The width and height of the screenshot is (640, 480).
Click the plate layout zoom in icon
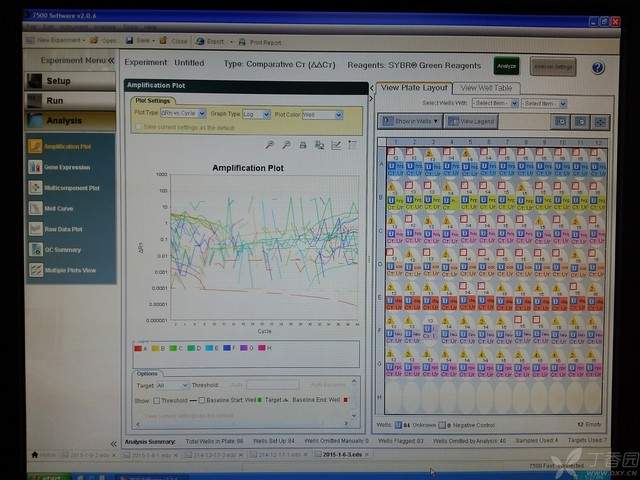pos(561,122)
